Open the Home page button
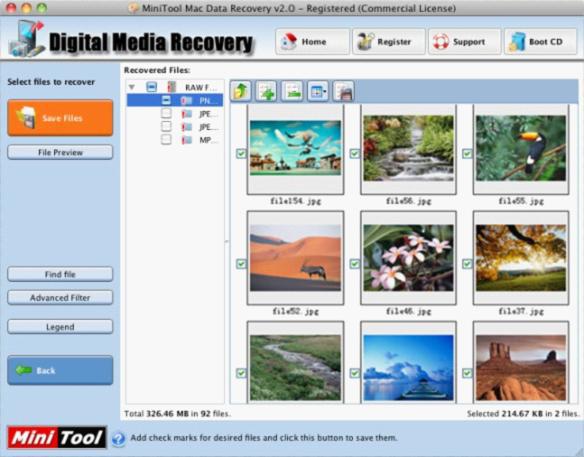Screen dimensions: 584x457 [312, 42]
